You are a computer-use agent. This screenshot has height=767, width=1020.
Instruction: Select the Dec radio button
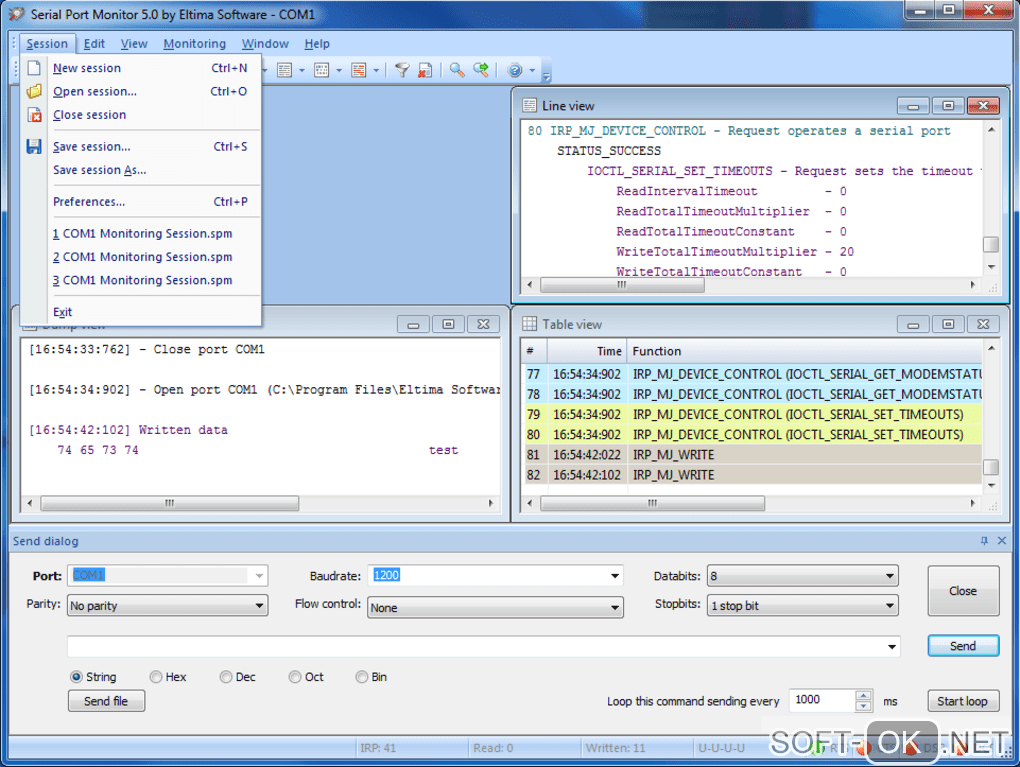(x=226, y=677)
